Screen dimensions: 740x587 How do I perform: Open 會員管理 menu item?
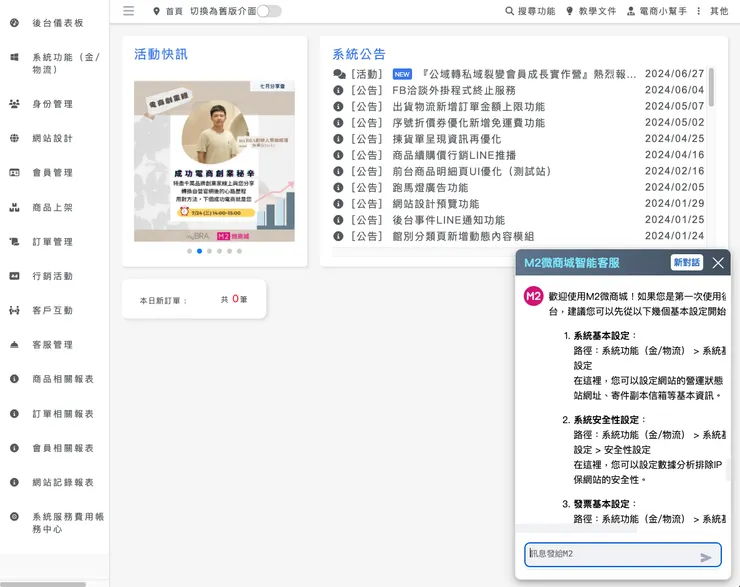tap(52, 173)
